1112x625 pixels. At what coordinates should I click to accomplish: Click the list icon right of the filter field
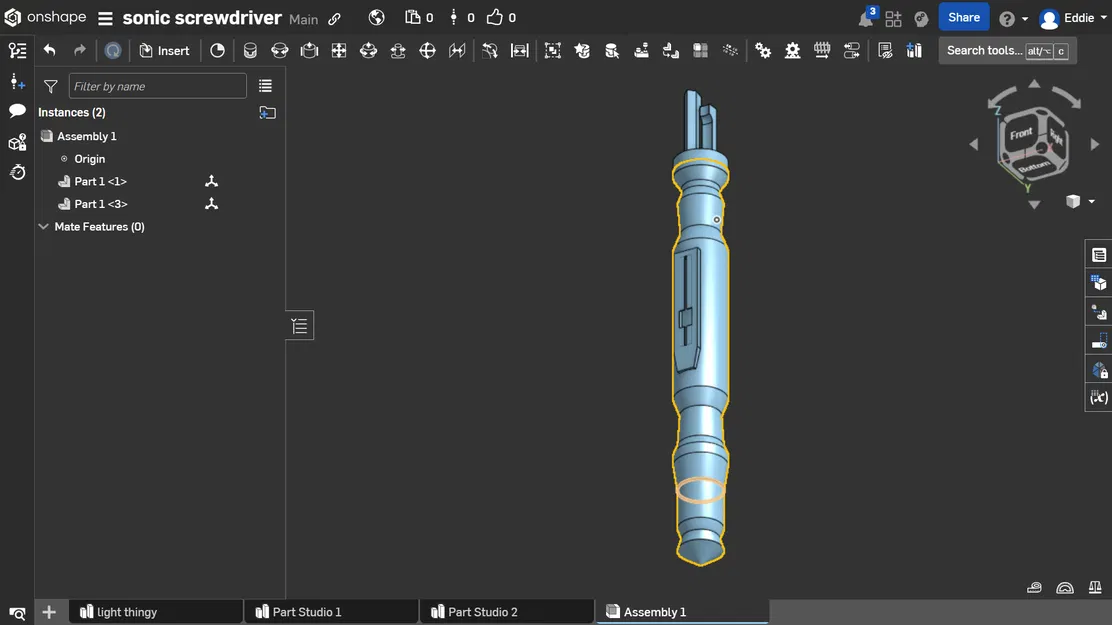[x=265, y=86]
